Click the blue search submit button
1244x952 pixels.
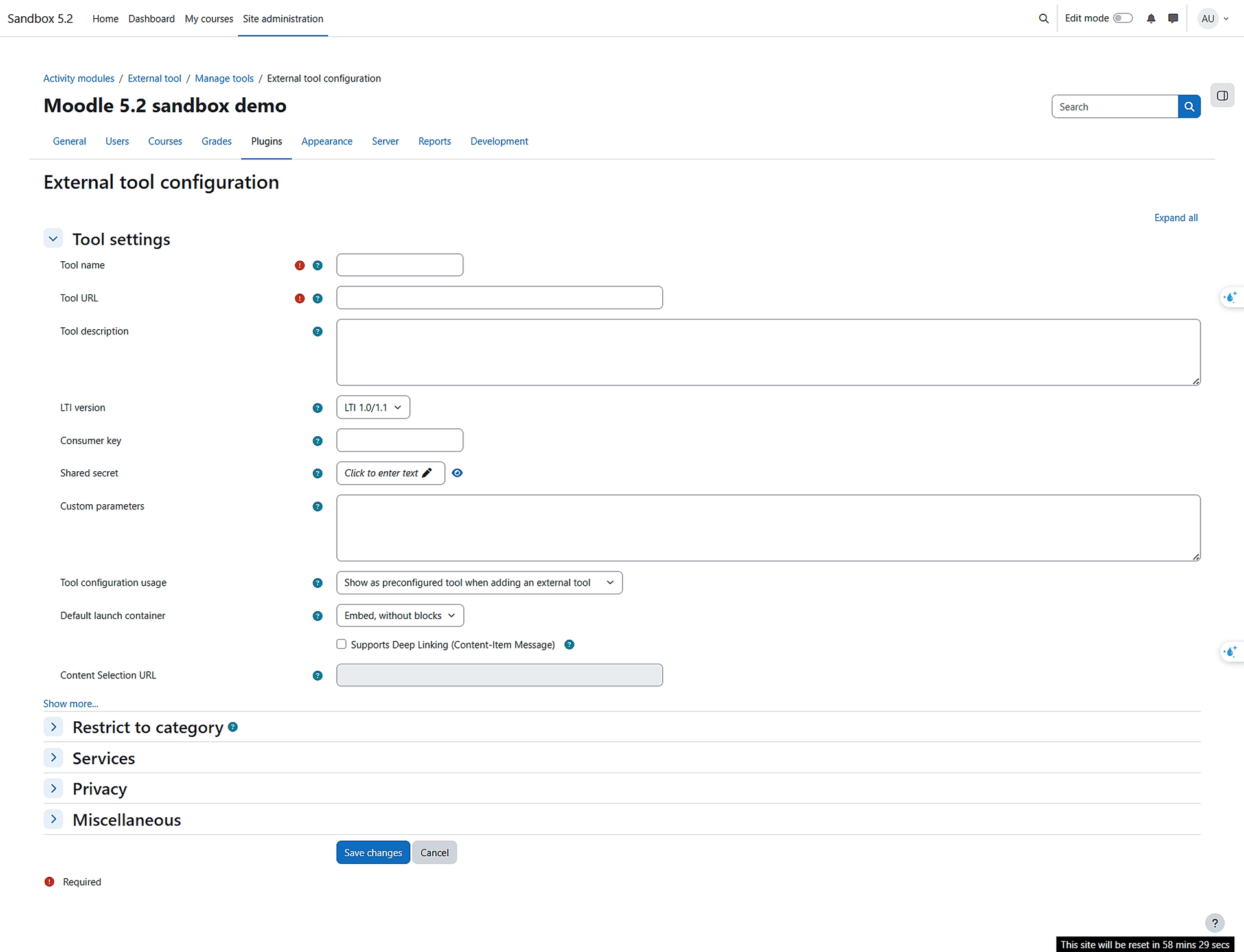tap(1189, 106)
